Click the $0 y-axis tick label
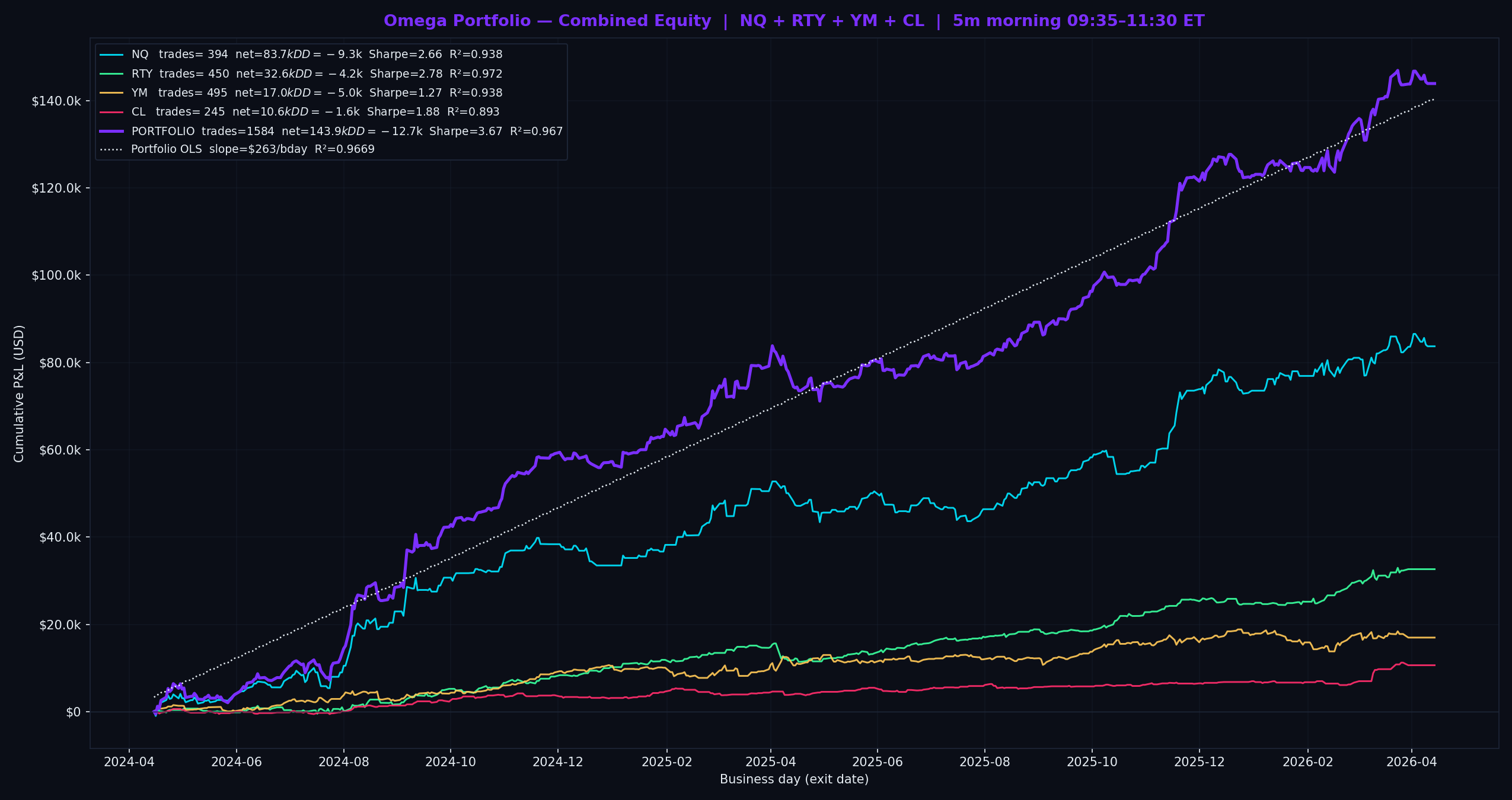Screen dimensions: 1512x800 (x=73, y=712)
